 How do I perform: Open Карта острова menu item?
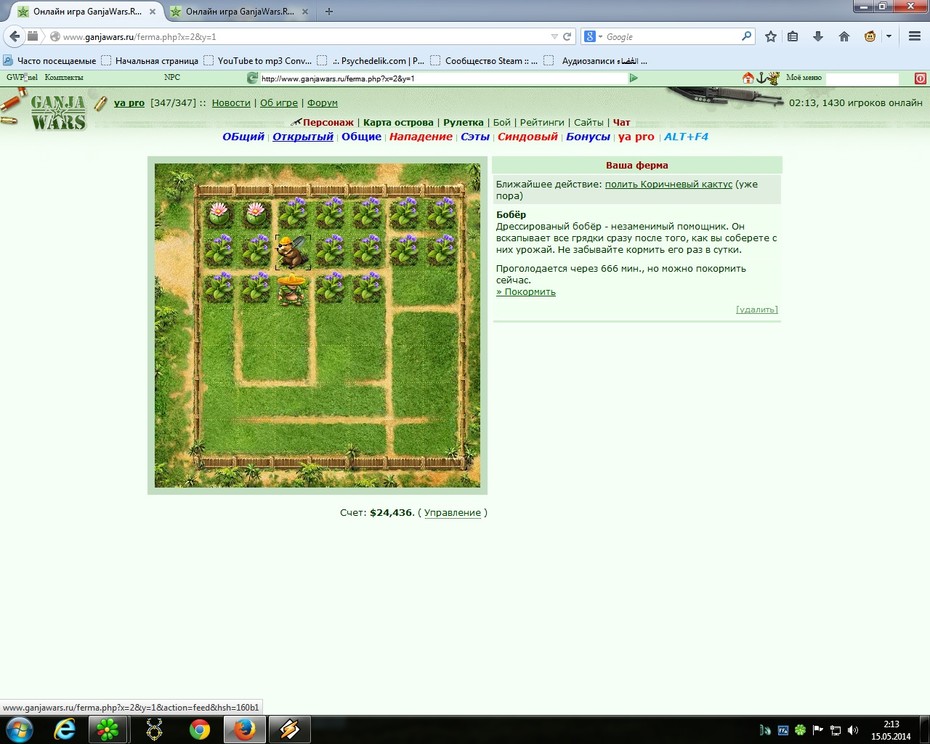[398, 122]
